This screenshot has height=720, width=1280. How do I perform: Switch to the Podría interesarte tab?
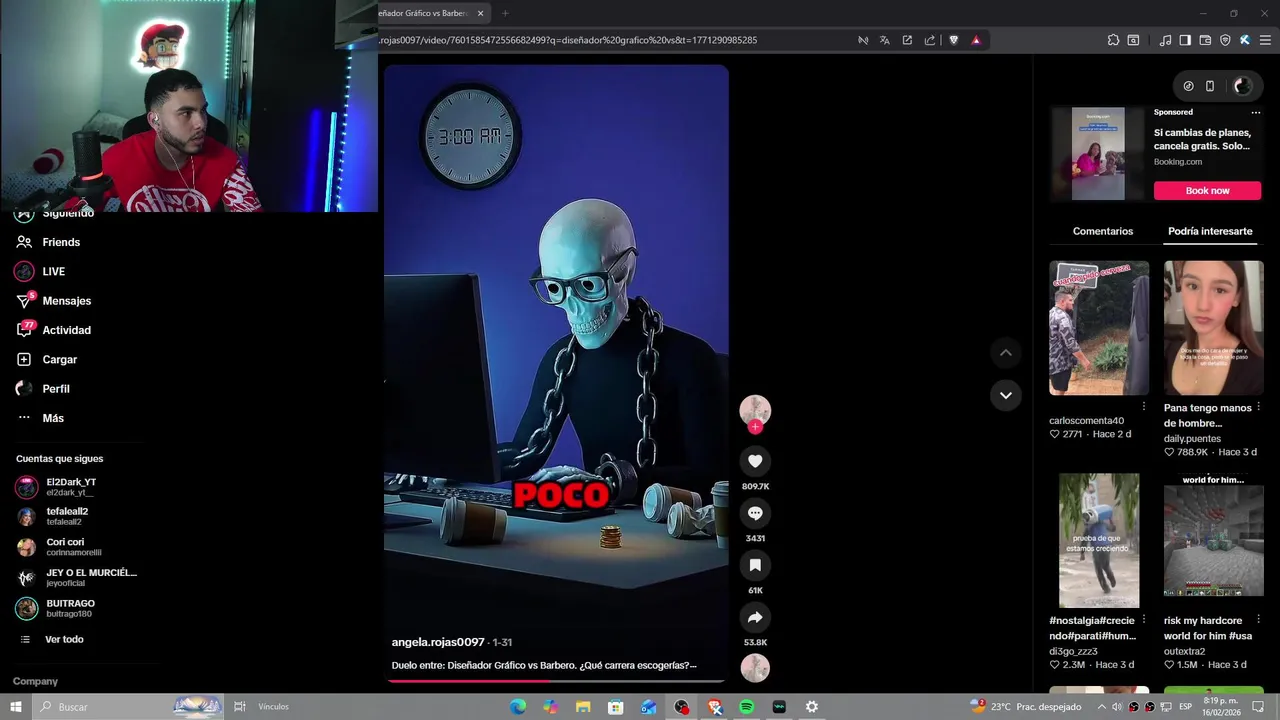point(1210,231)
